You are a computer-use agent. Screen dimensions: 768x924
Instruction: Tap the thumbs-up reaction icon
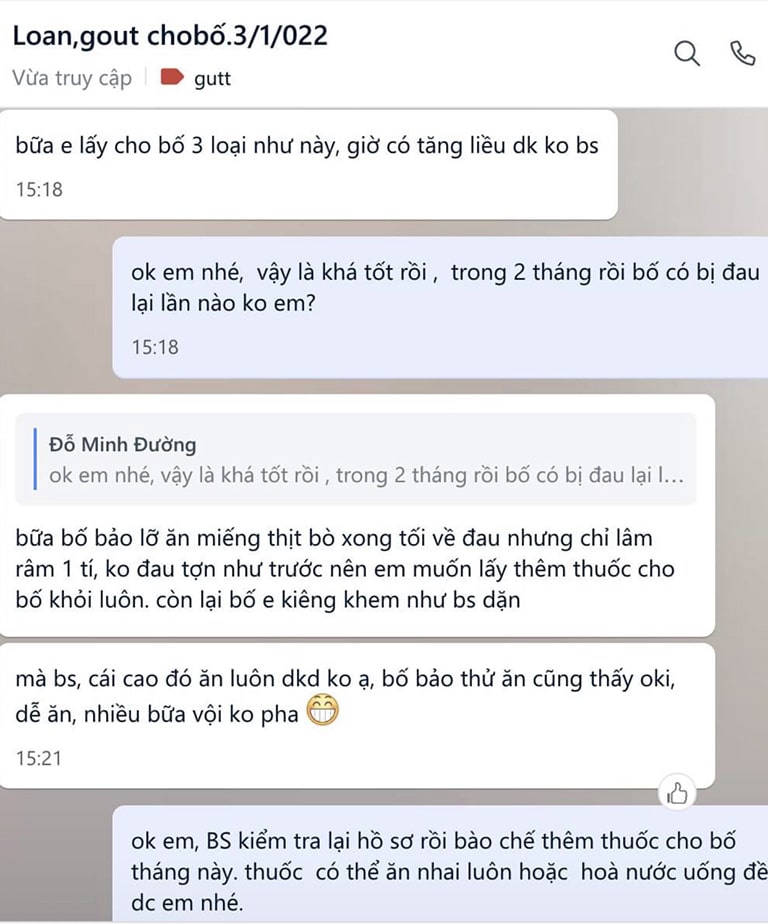pyautogui.click(x=677, y=793)
